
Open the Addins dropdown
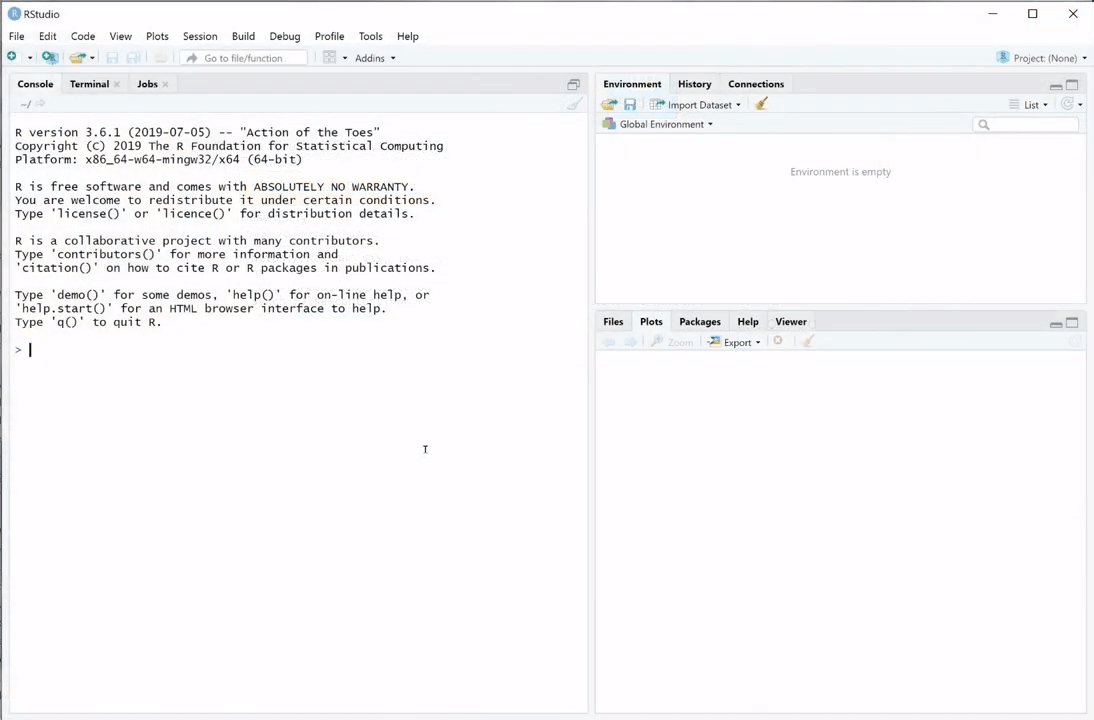point(374,58)
